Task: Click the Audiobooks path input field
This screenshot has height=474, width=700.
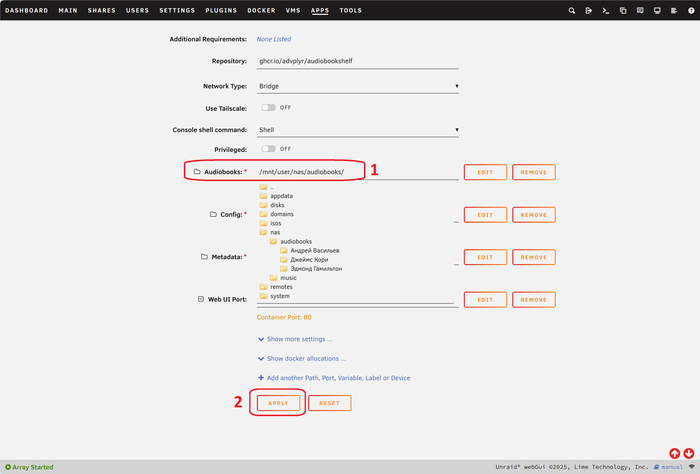Action: click(357, 172)
